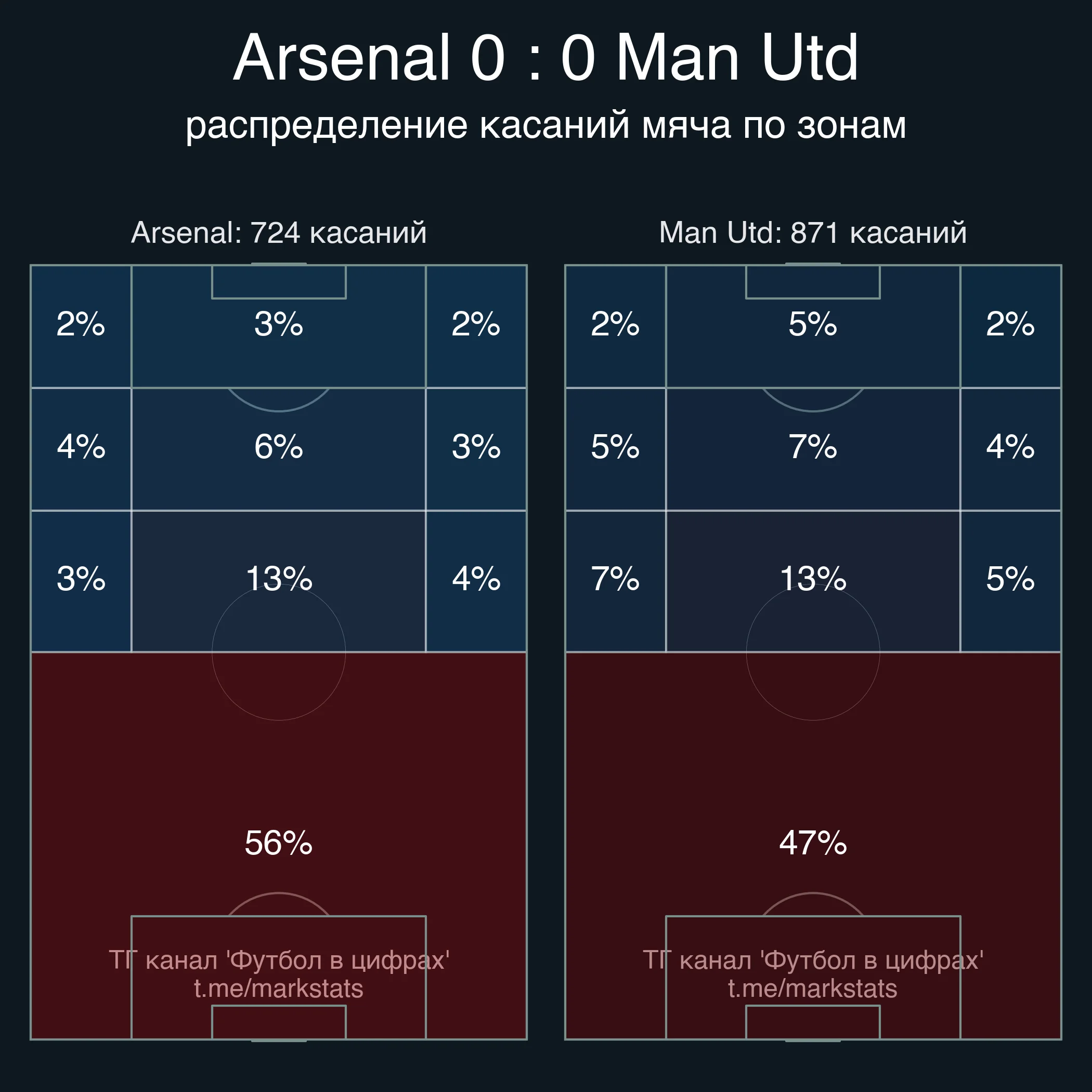This screenshot has width=1092, height=1092.
Task: Click Man Utd's 5% penalty-area zone
Action: tap(812, 324)
